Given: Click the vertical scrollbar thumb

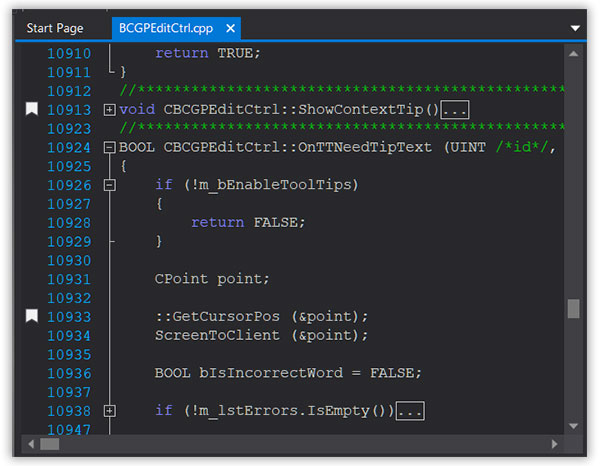Looking at the screenshot, I should point(573,308).
